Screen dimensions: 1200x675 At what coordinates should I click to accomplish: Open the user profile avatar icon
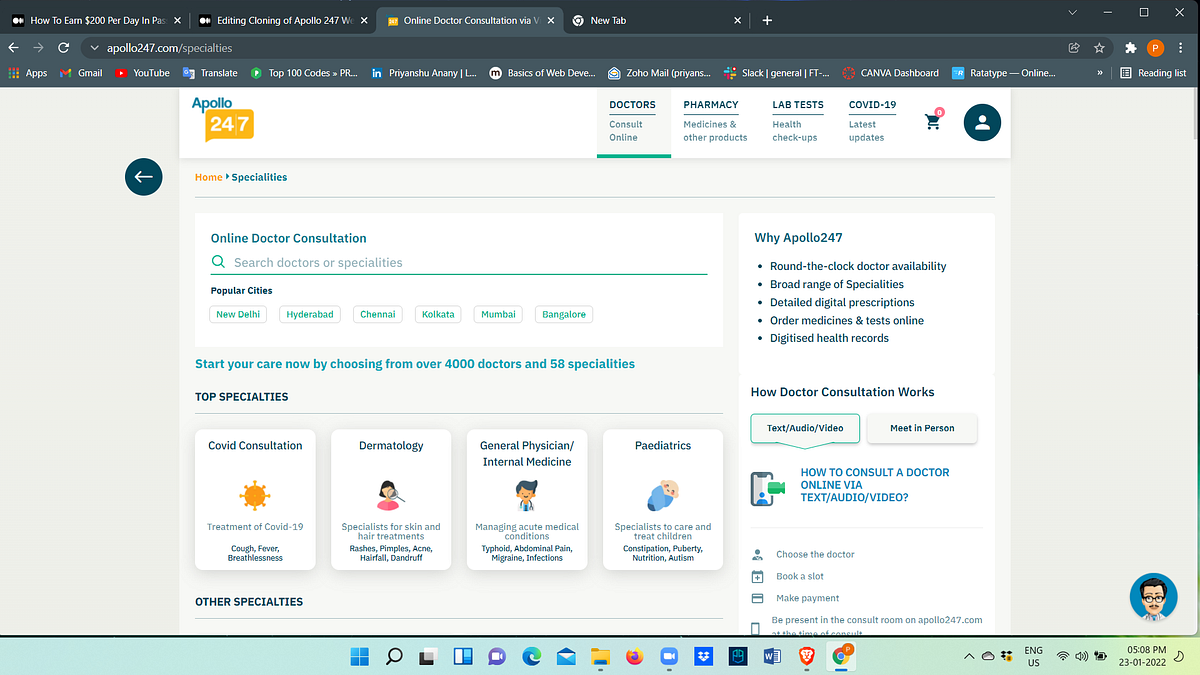[982, 122]
